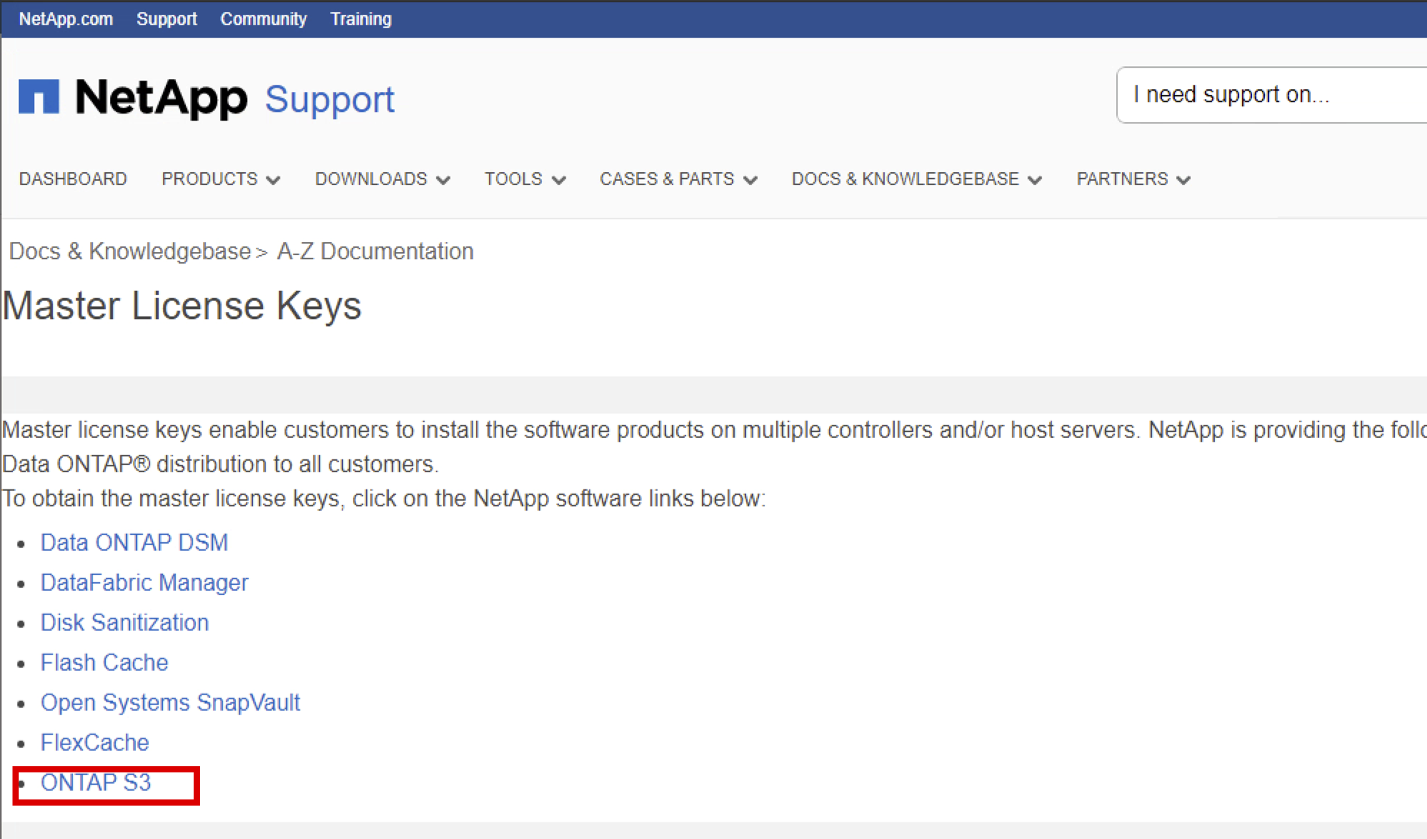Open the Training link
Image resolution: width=1427 pixels, height=839 pixels.
point(361,19)
